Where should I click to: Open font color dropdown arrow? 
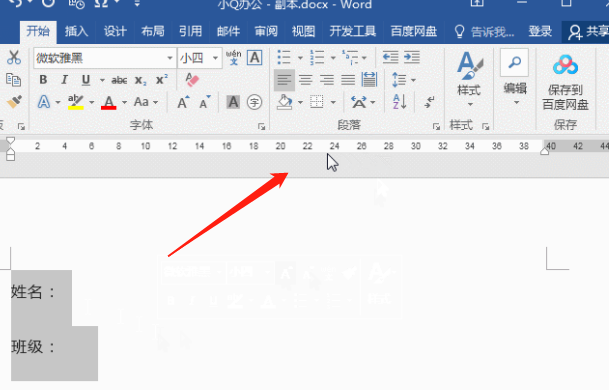pos(124,103)
